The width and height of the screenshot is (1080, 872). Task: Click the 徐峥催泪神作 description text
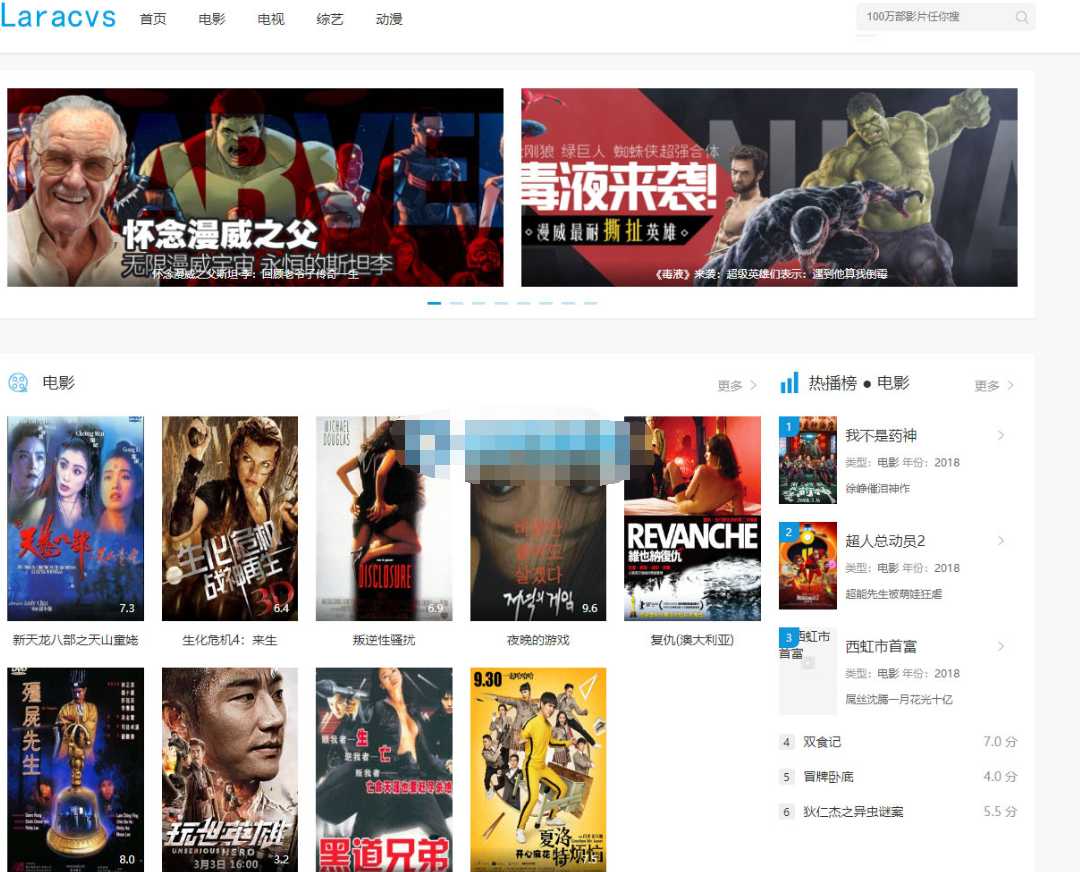[878, 488]
